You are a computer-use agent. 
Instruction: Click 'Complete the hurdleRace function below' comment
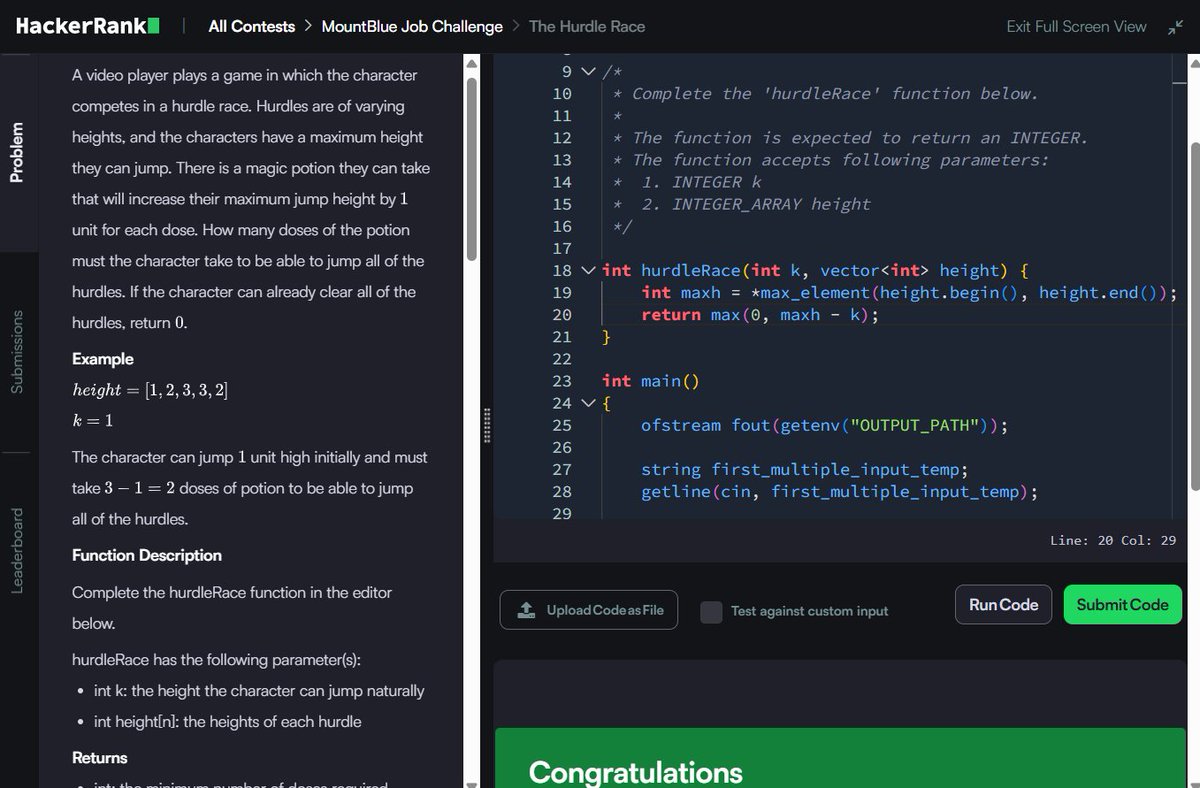pos(835,94)
